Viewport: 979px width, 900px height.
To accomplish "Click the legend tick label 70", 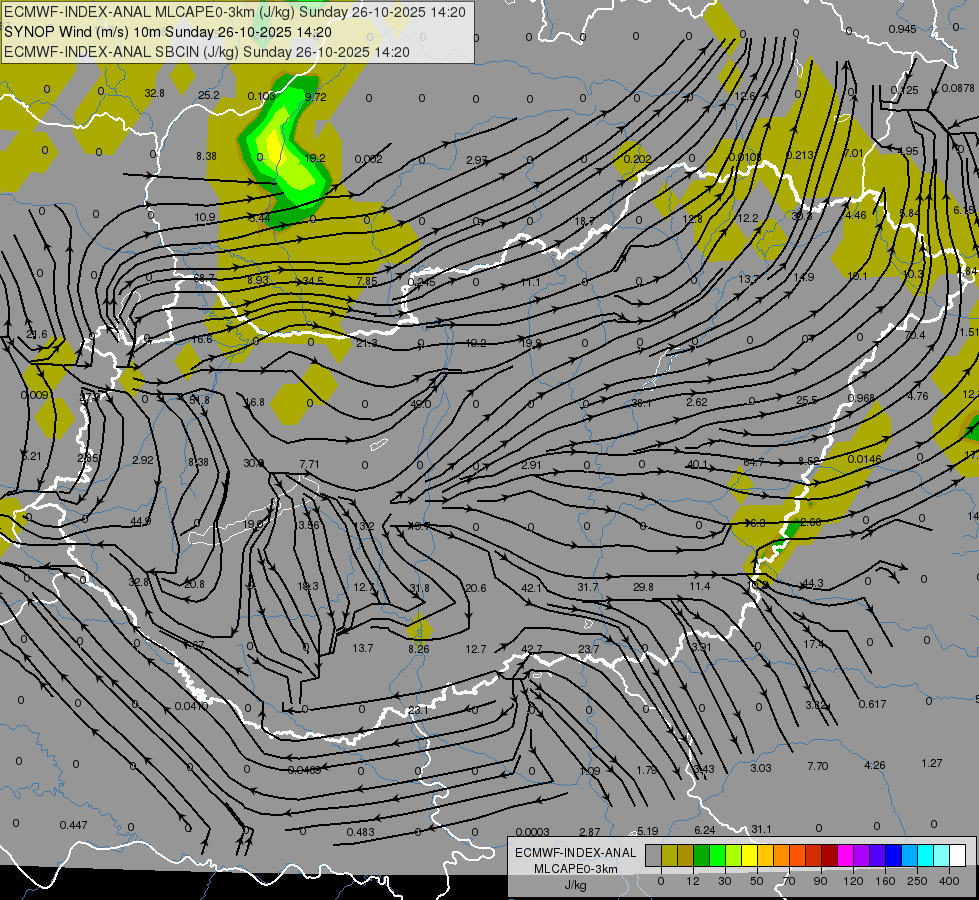I will [789, 881].
